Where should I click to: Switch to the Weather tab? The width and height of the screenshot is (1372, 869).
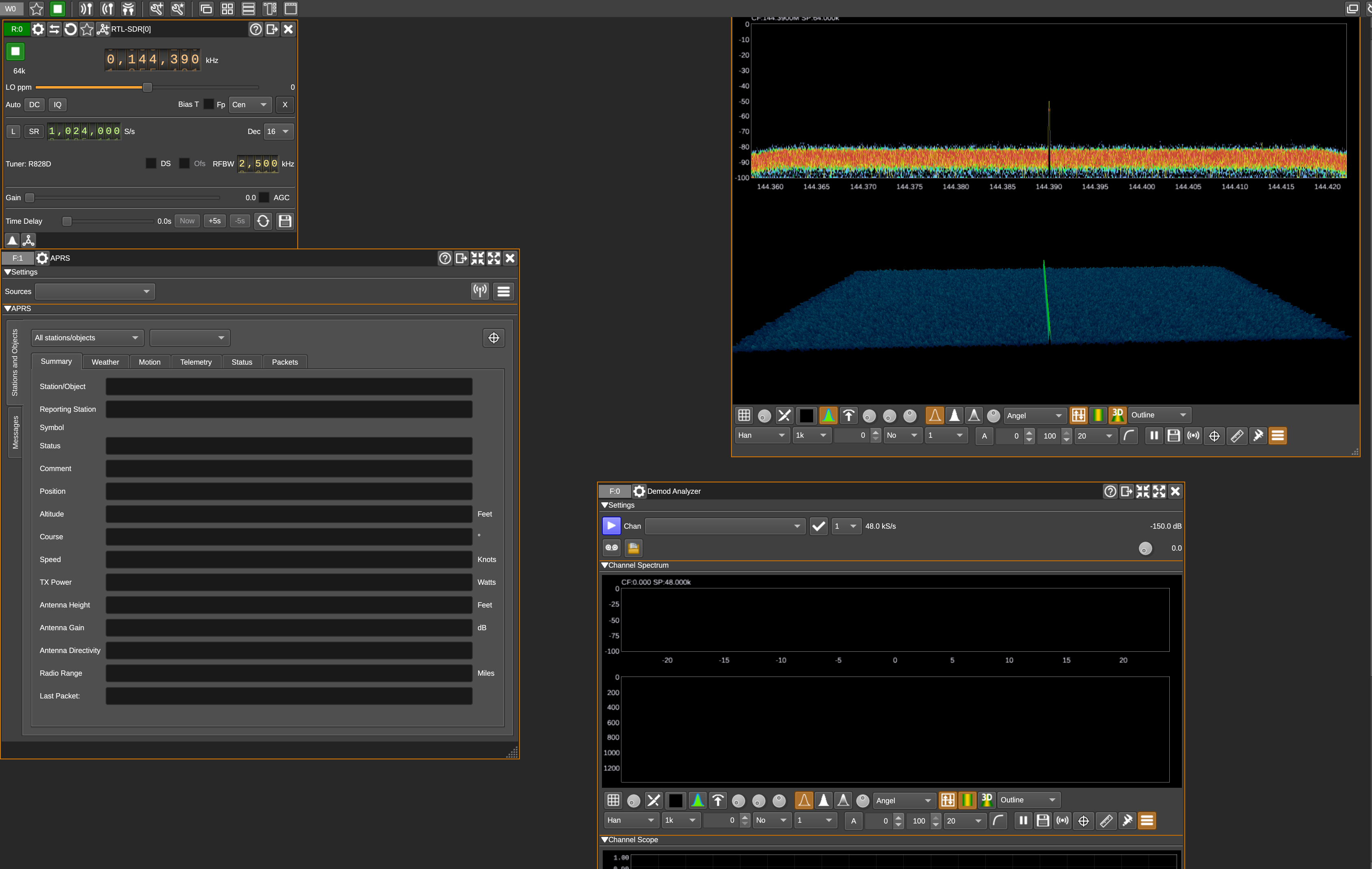(106, 362)
